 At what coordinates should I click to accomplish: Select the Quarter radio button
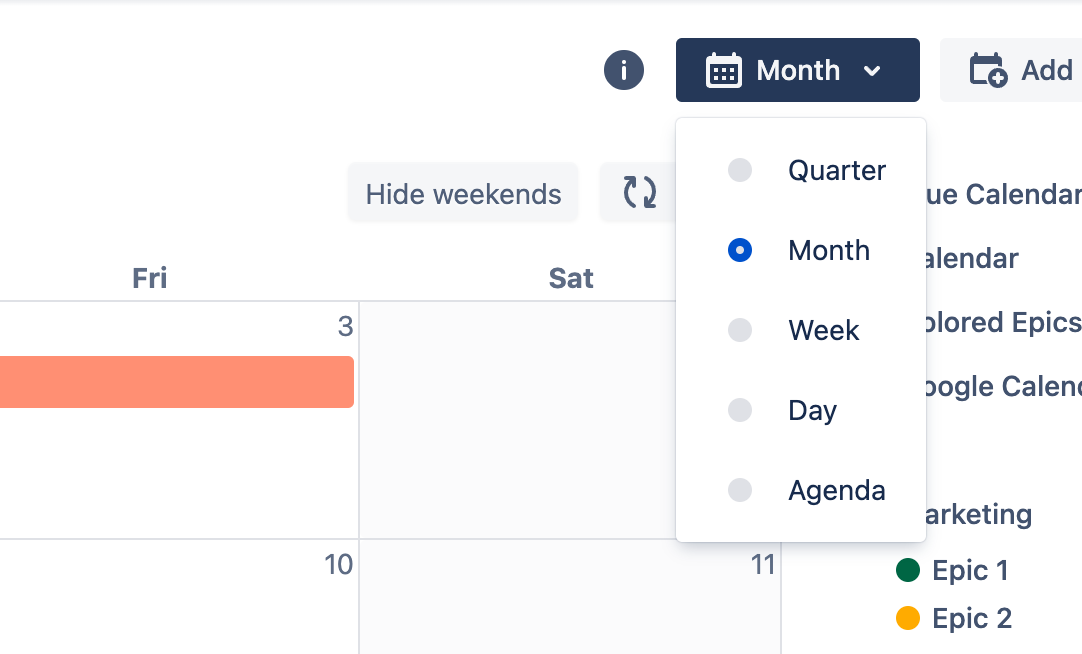[x=740, y=170]
